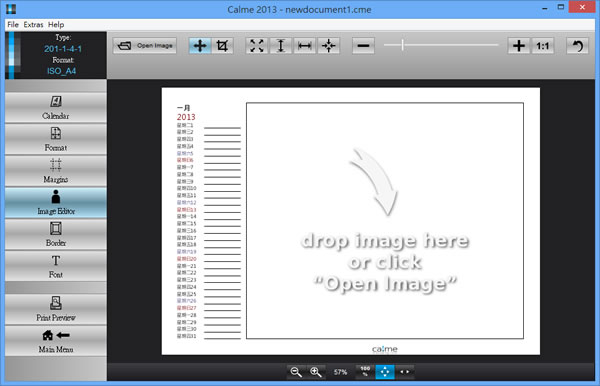Zoom in preview with magnifier plus

316,372
